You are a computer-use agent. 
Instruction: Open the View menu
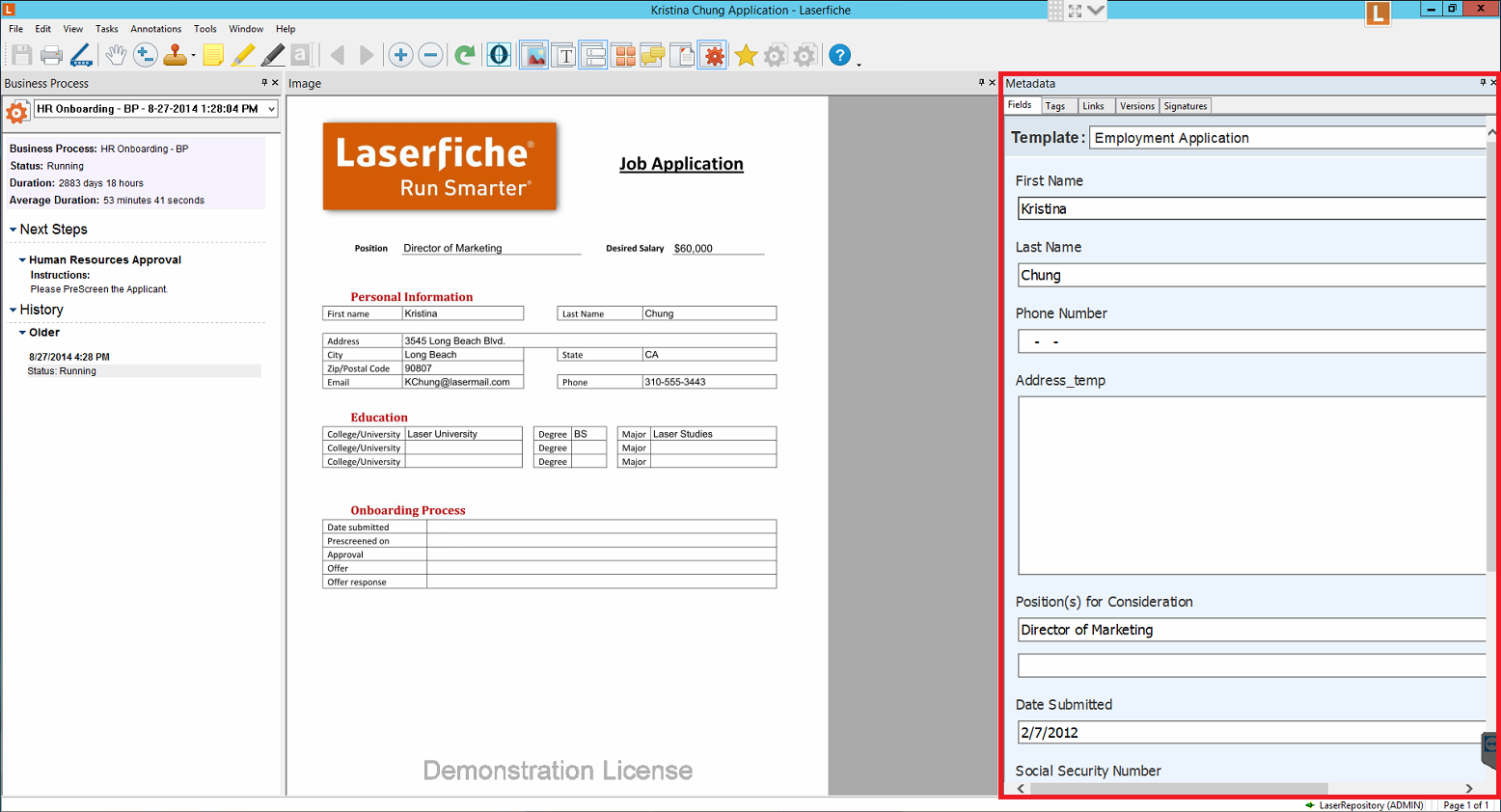73,29
